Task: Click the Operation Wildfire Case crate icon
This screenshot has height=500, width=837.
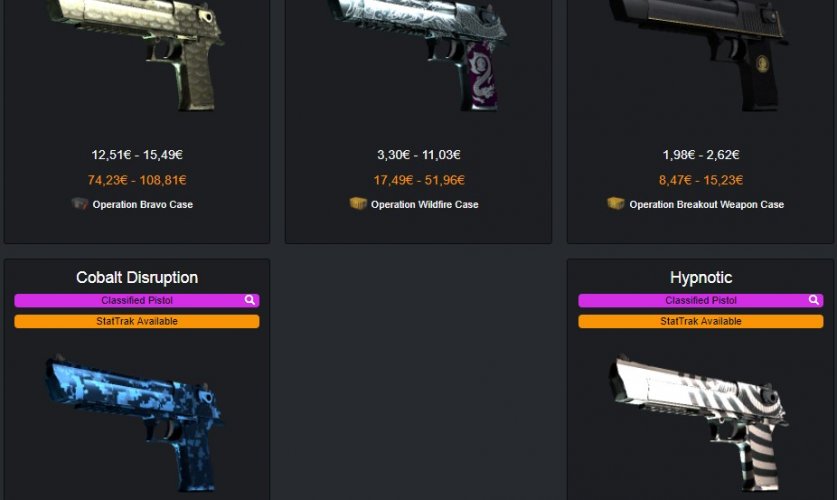Action: pyautogui.click(x=358, y=203)
